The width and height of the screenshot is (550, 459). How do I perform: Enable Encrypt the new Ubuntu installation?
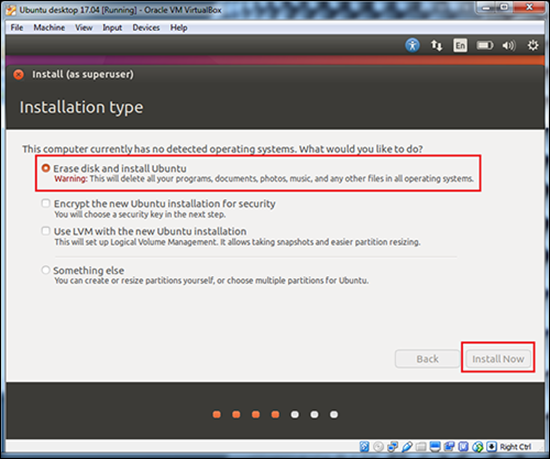[46, 203]
